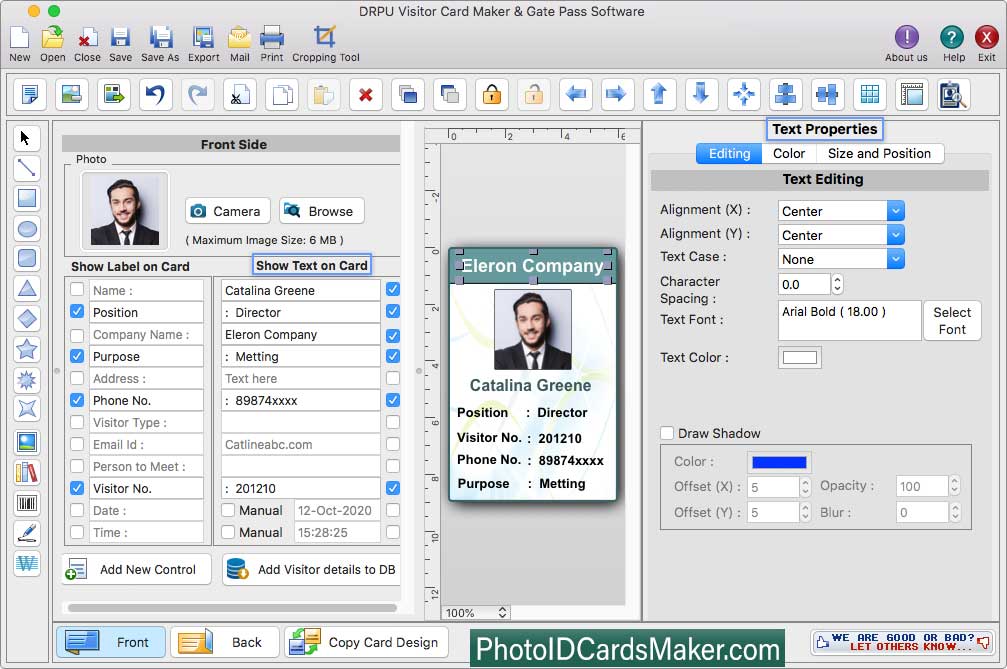Click the Mail icon

pos(240,37)
